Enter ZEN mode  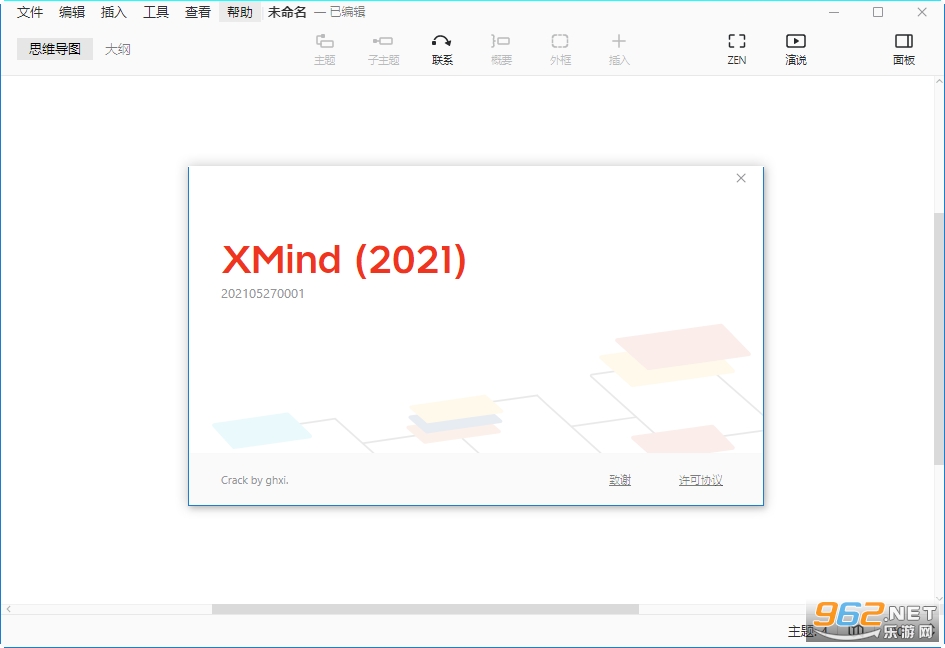tap(736, 49)
